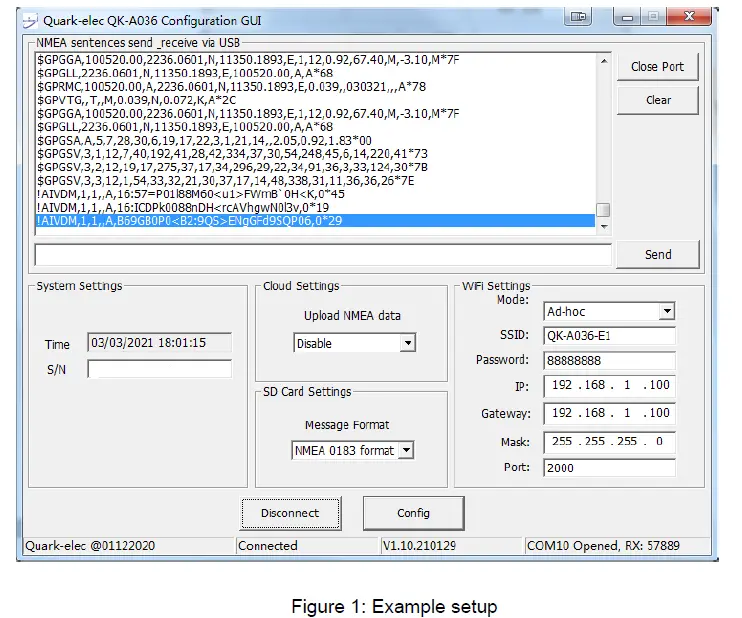Select the !AIVDM line ending 0*45
Viewport: 742px width, 618px height.
(x=191, y=194)
